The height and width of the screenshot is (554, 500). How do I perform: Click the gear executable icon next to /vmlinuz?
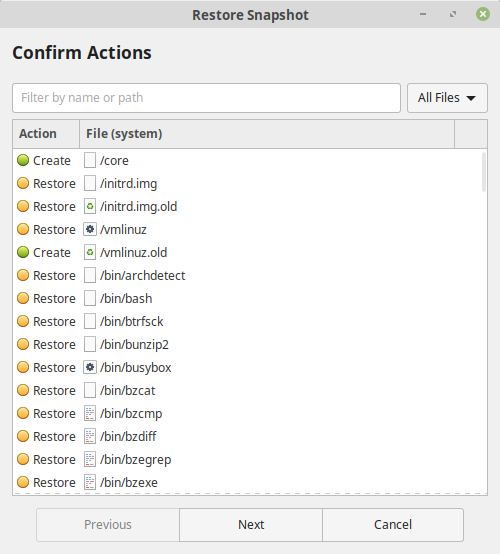pyautogui.click(x=90, y=229)
